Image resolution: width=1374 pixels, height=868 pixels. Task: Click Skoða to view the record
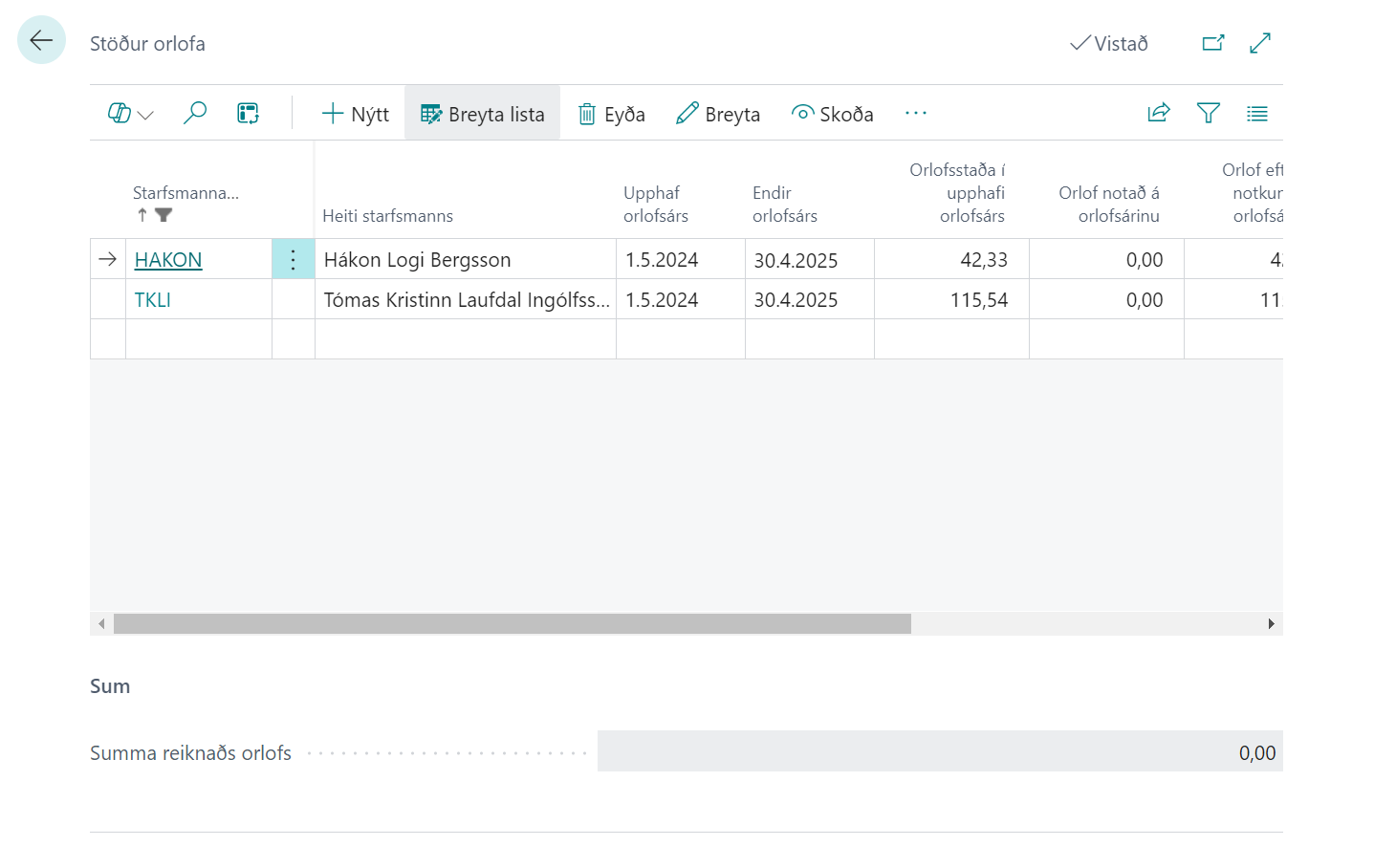click(x=833, y=114)
